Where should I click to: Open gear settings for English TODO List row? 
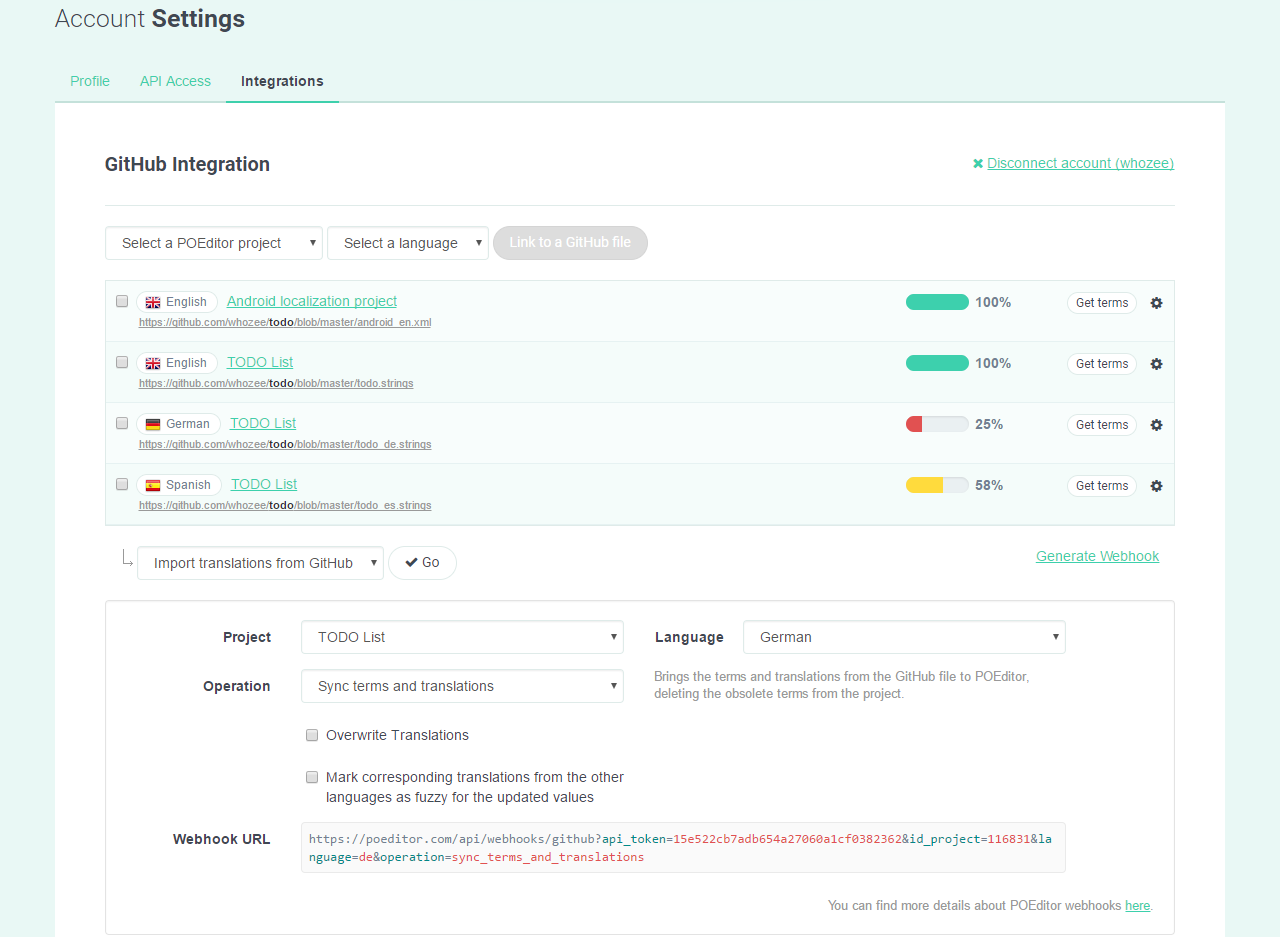pos(1156,364)
